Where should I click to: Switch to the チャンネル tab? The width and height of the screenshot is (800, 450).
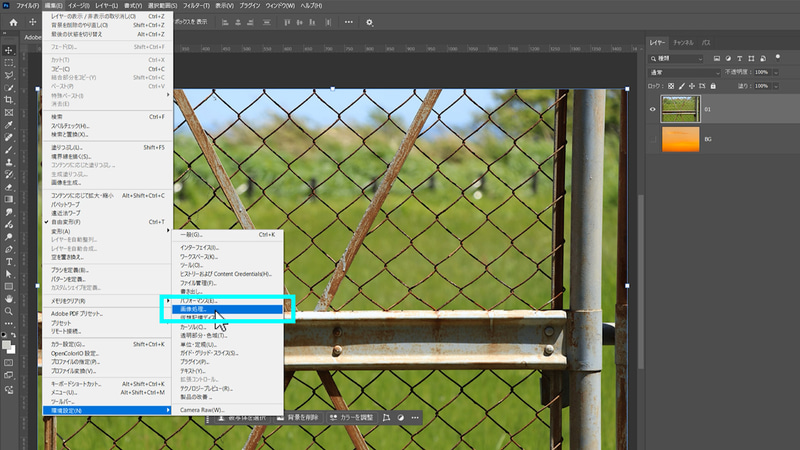(x=683, y=43)
